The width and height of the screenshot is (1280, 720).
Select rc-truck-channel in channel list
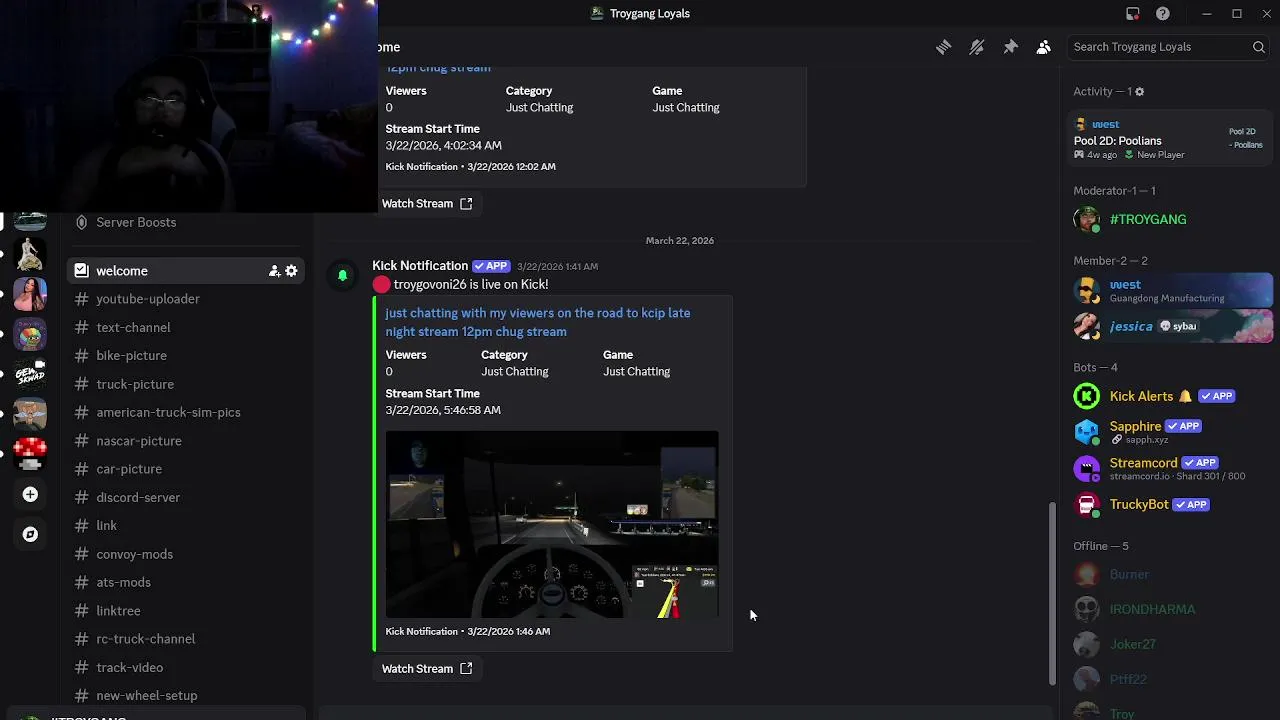pos(185,639)
